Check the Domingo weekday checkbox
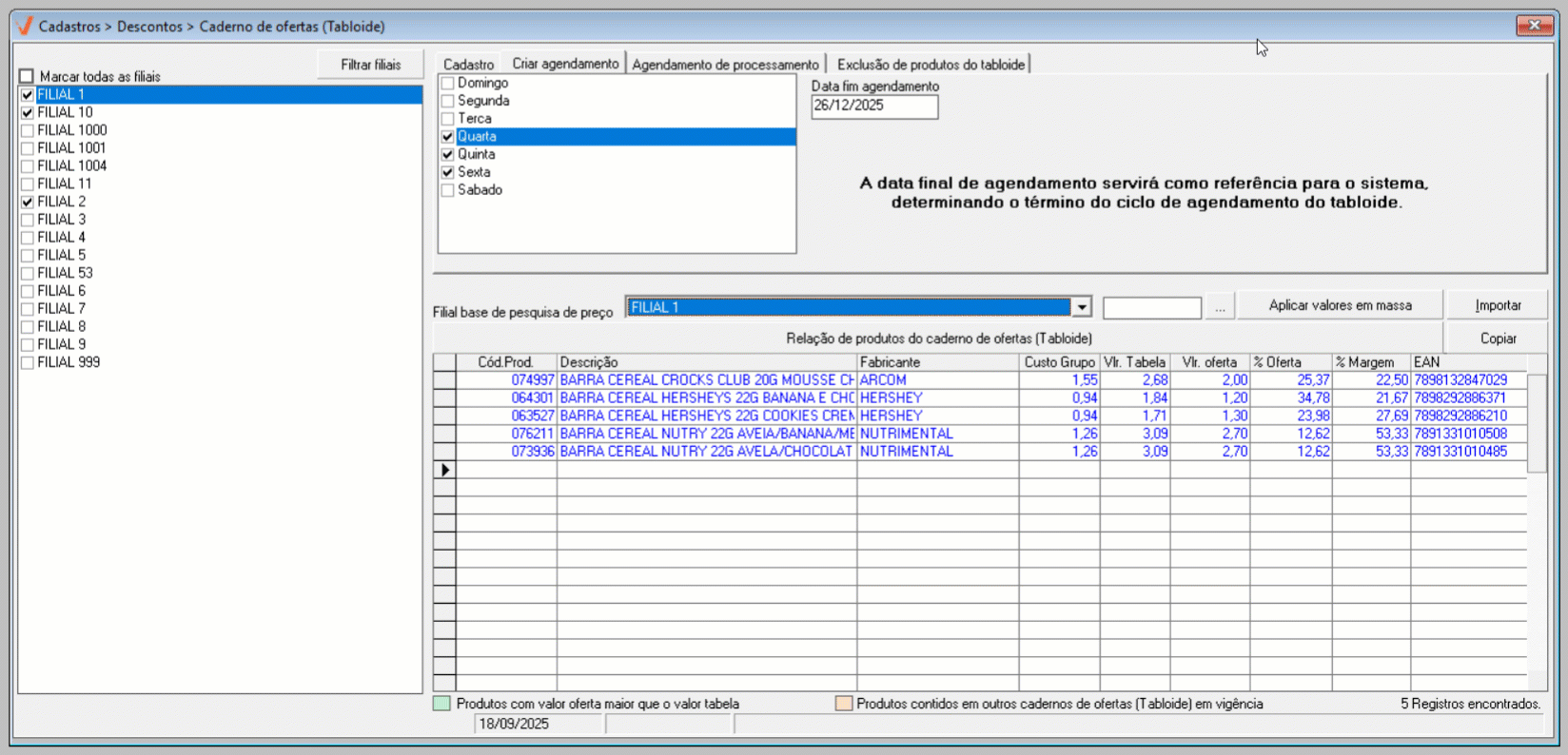 point(447,83)
